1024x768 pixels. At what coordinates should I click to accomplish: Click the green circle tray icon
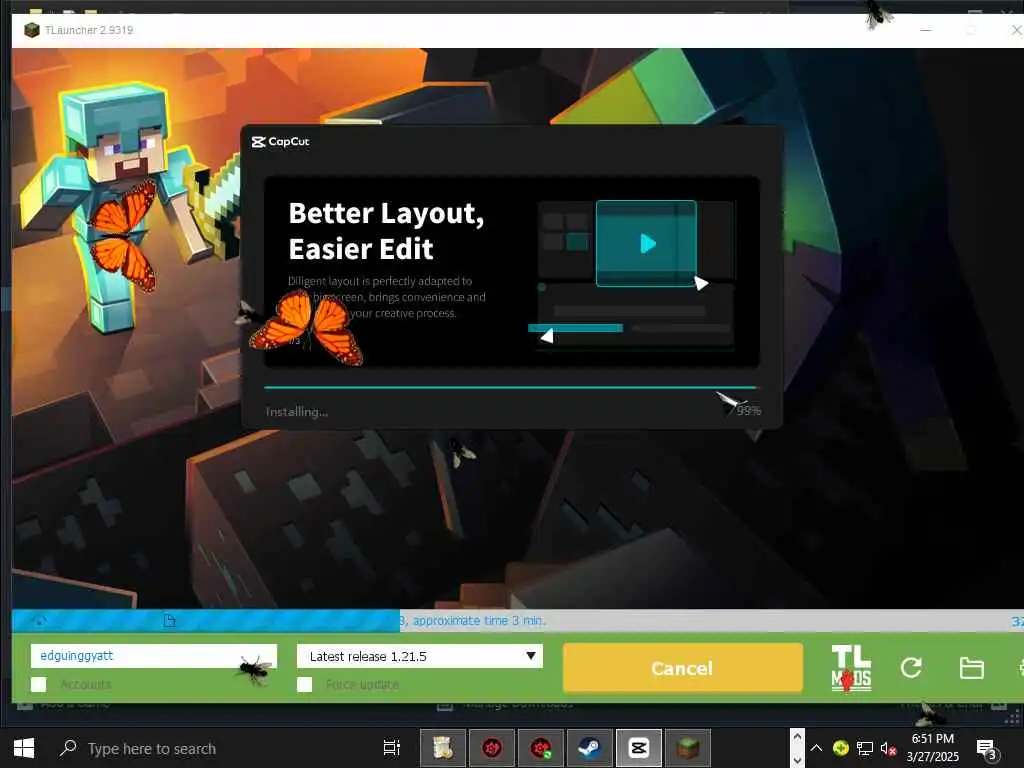[x=840, y=748]
